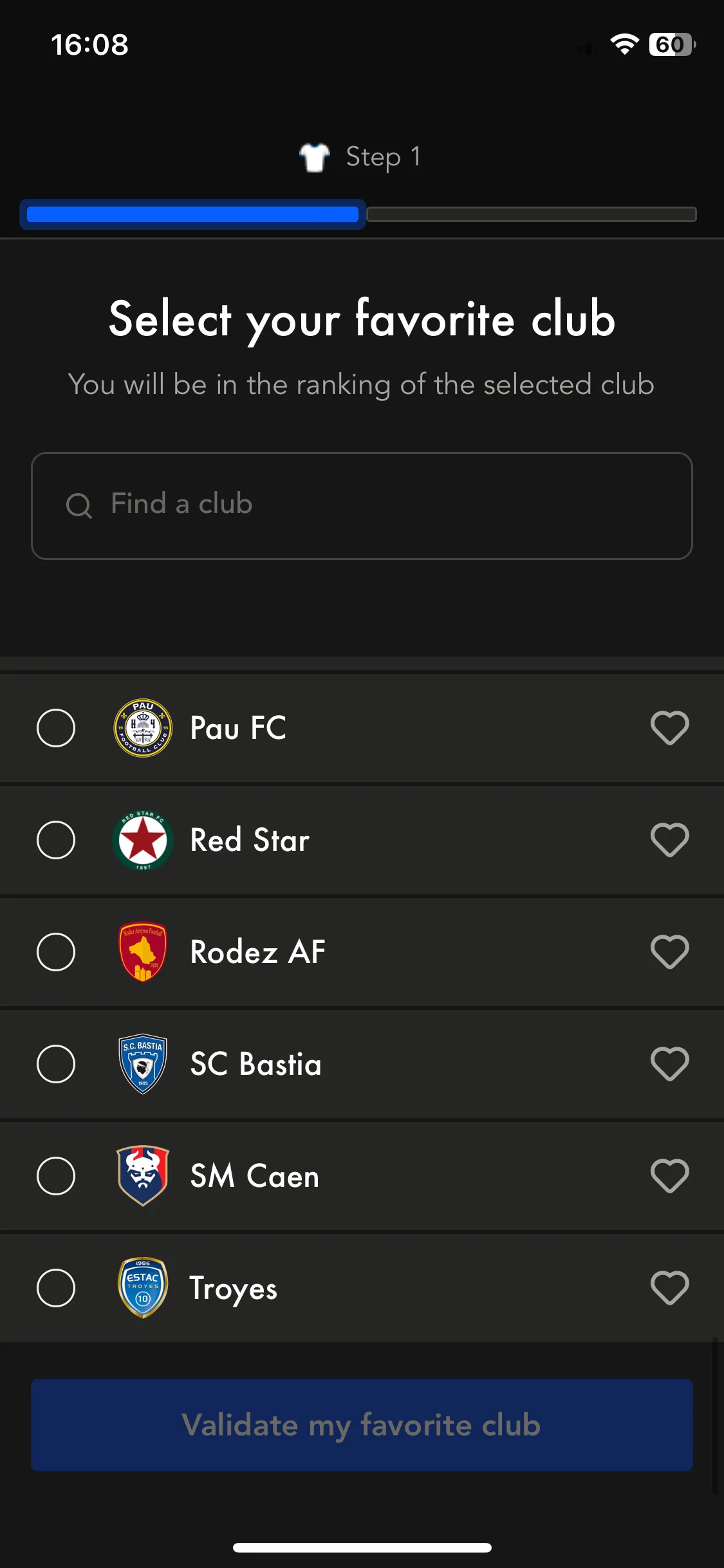The height and width of the screenshot is (1568, 724).
Task: Tap the Troyes club name
Action: tap(234, 1289)
